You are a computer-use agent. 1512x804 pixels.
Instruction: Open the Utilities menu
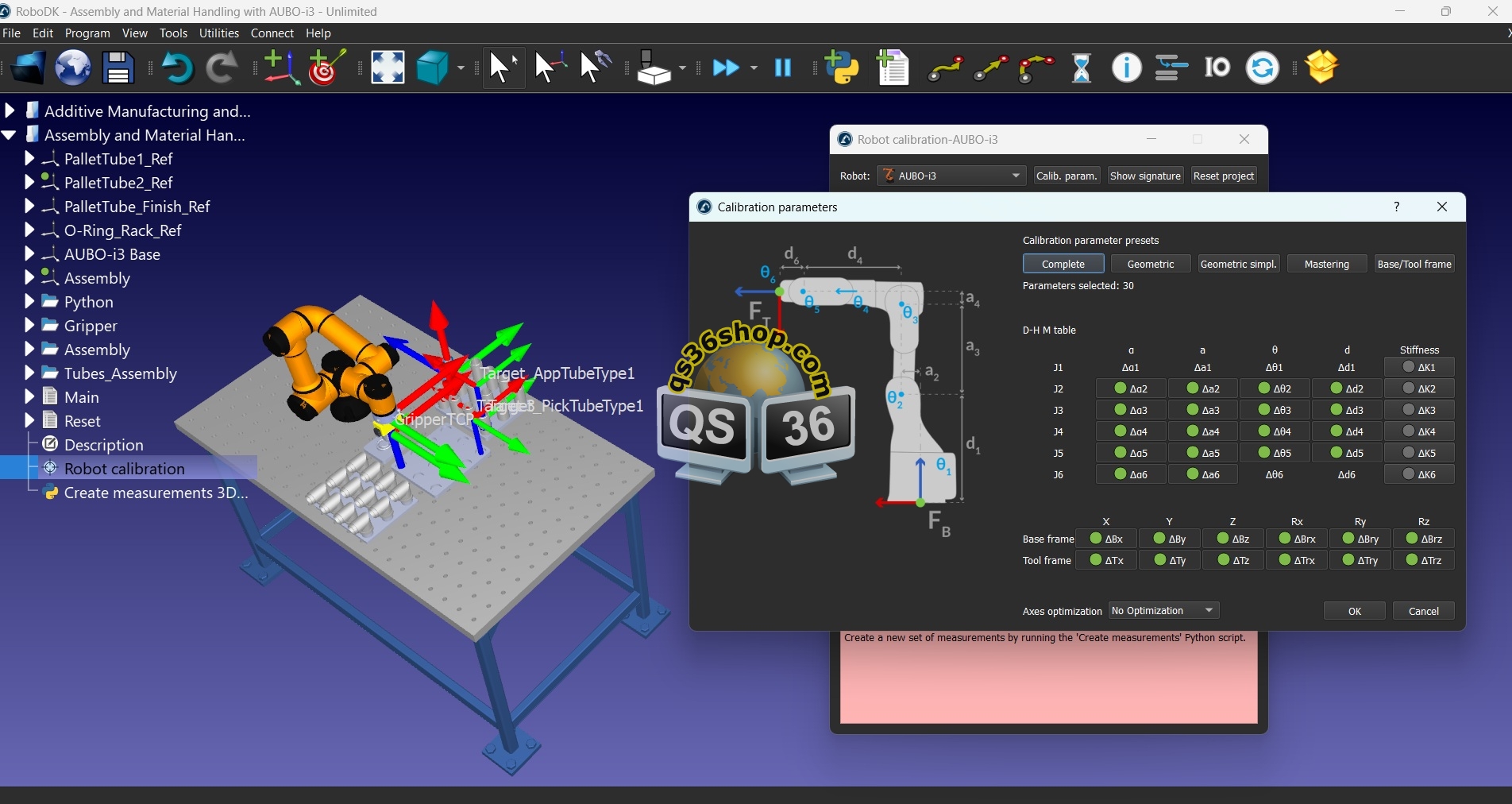coord(218,33)
